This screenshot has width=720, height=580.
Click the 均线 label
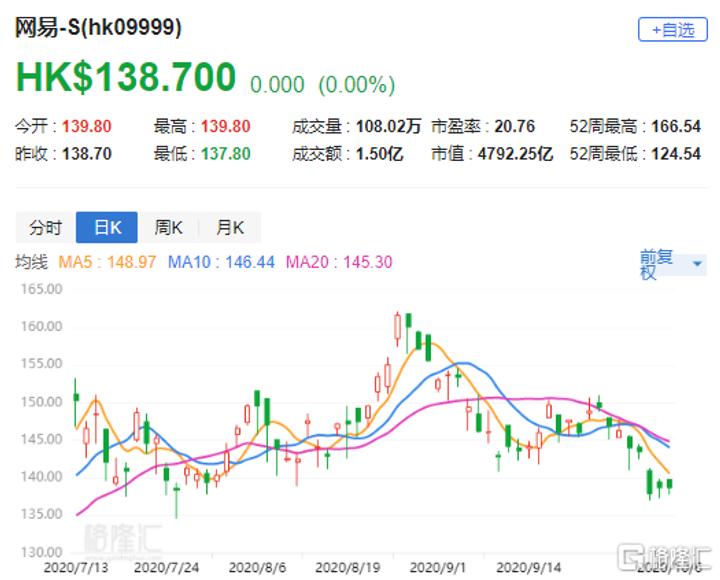click(x=31, y=262)
